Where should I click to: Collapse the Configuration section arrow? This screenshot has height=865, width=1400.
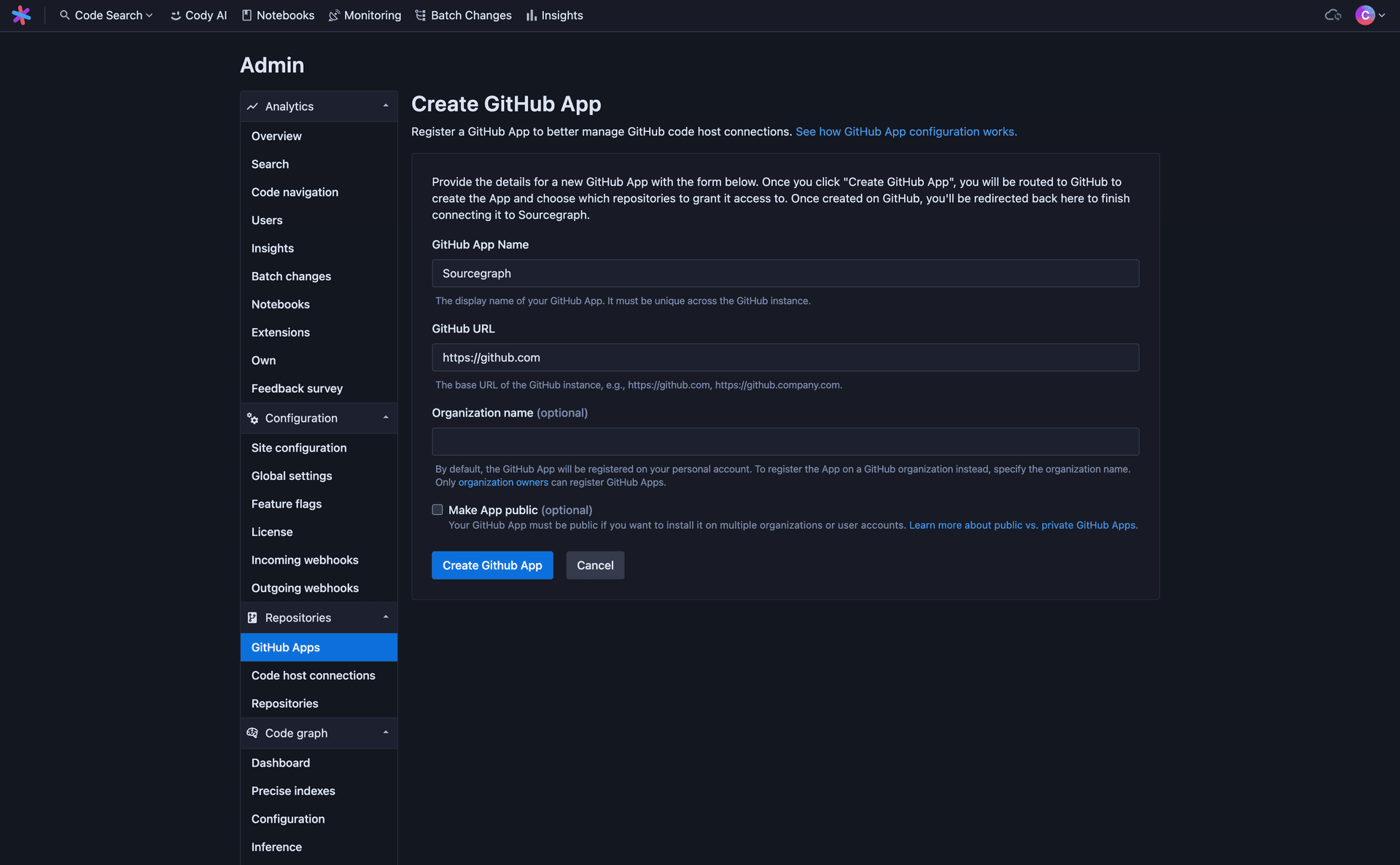click(x=386, y=418)
